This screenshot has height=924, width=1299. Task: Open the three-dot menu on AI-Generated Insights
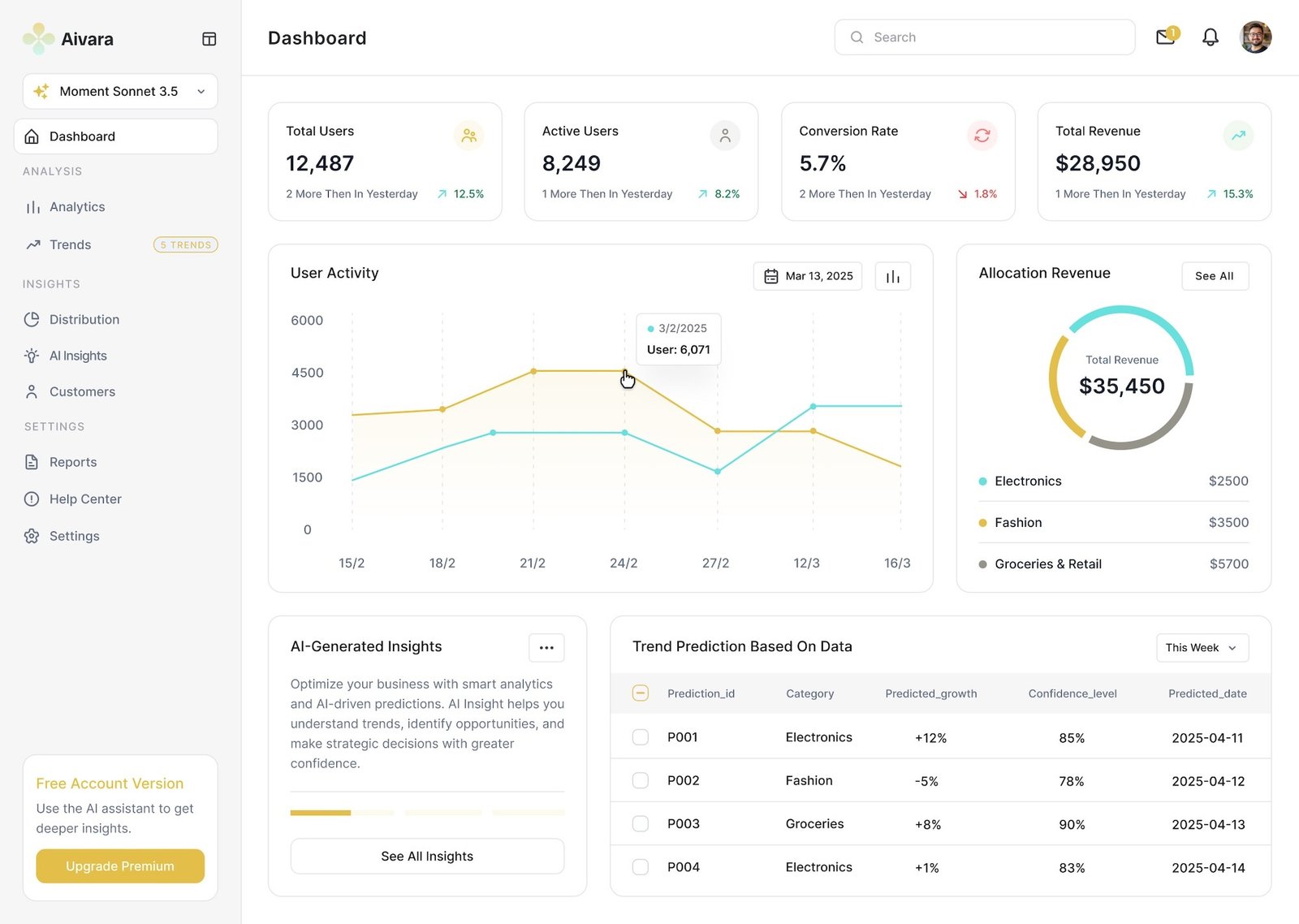click(546, 647)
